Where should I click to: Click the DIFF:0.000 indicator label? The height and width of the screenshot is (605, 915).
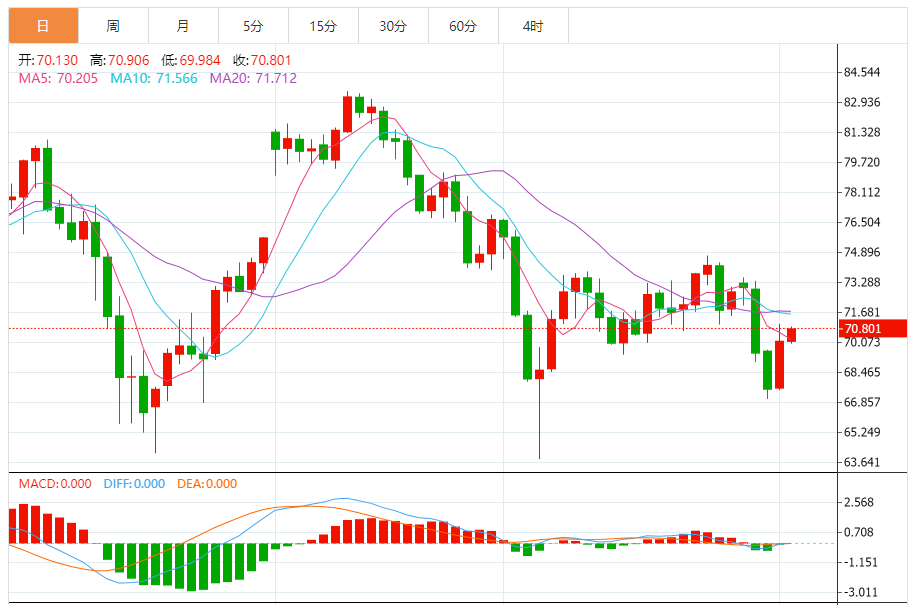[x=134, y=484]
